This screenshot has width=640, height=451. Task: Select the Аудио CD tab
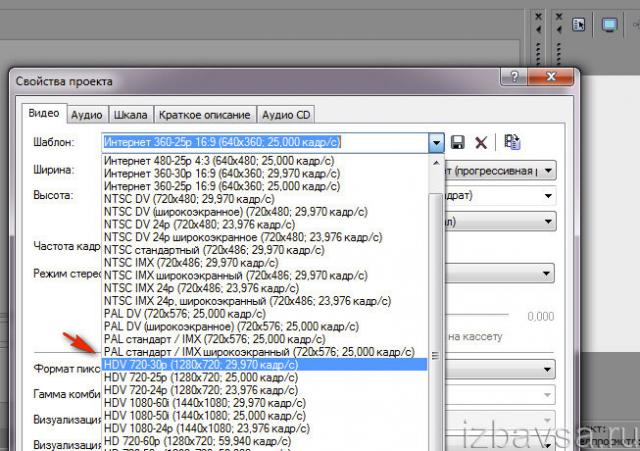tap(286, 115)
